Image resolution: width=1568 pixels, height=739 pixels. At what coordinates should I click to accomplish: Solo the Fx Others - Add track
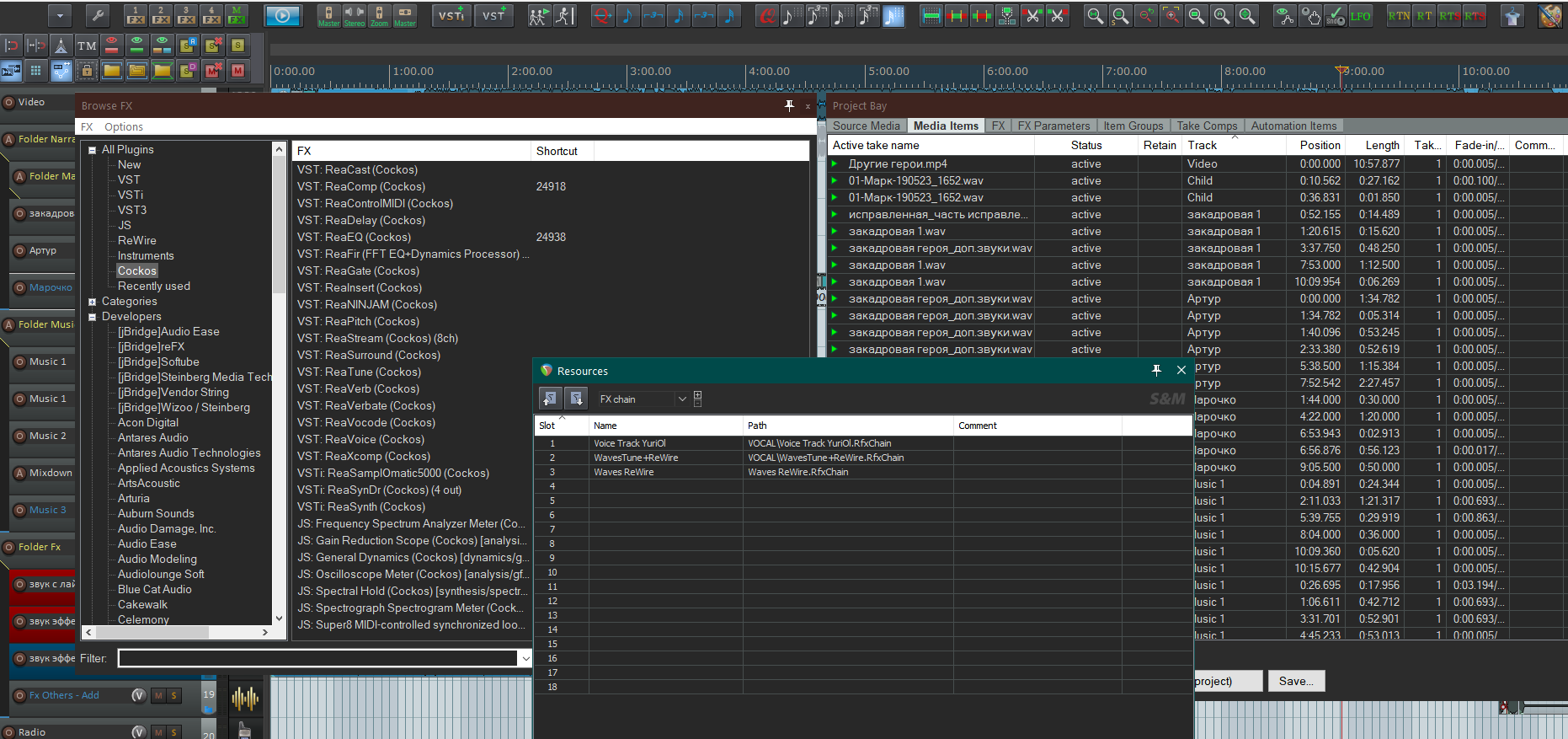pyautogui.click(x=174, y=695)
